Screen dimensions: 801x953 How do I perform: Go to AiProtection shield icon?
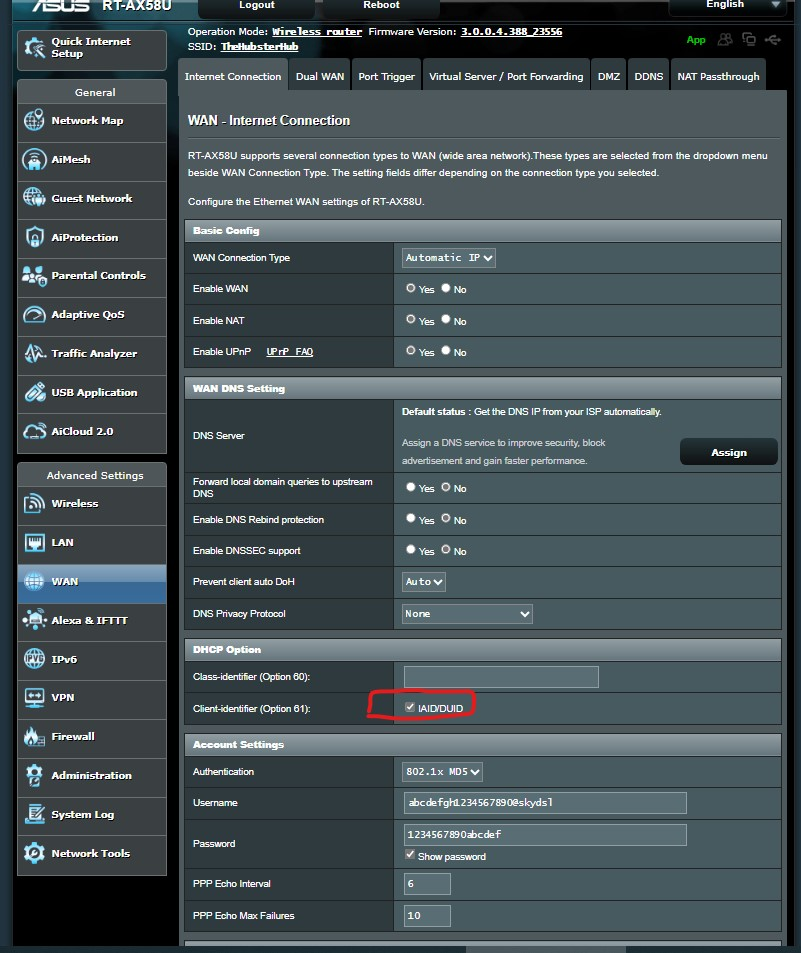pyautogui.click(x=34, y=238)
